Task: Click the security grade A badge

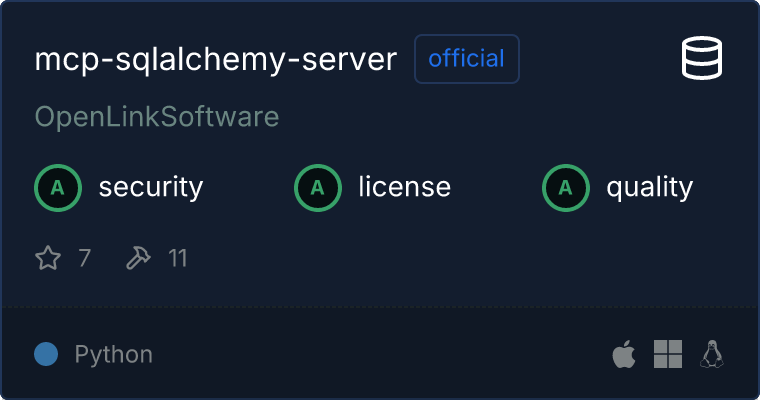Action: click(x=58, y=187)
